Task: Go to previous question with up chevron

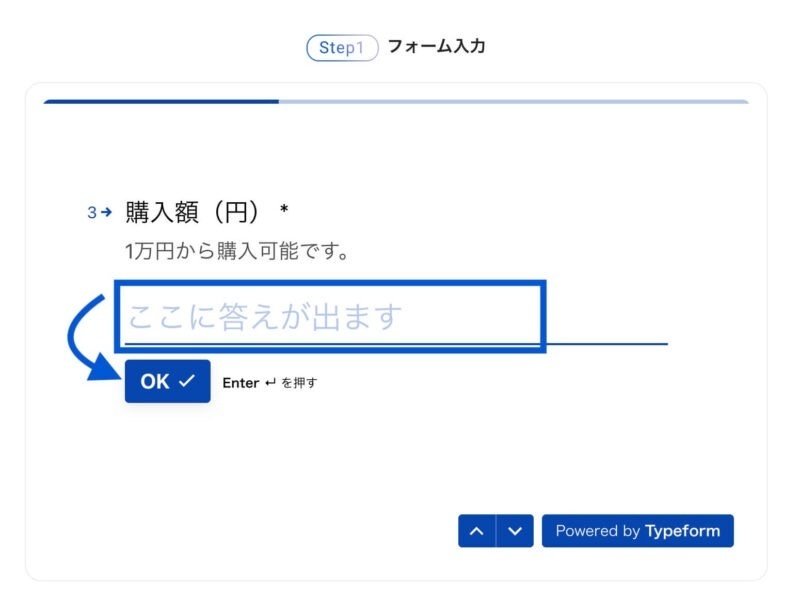Action: (477, 531)
